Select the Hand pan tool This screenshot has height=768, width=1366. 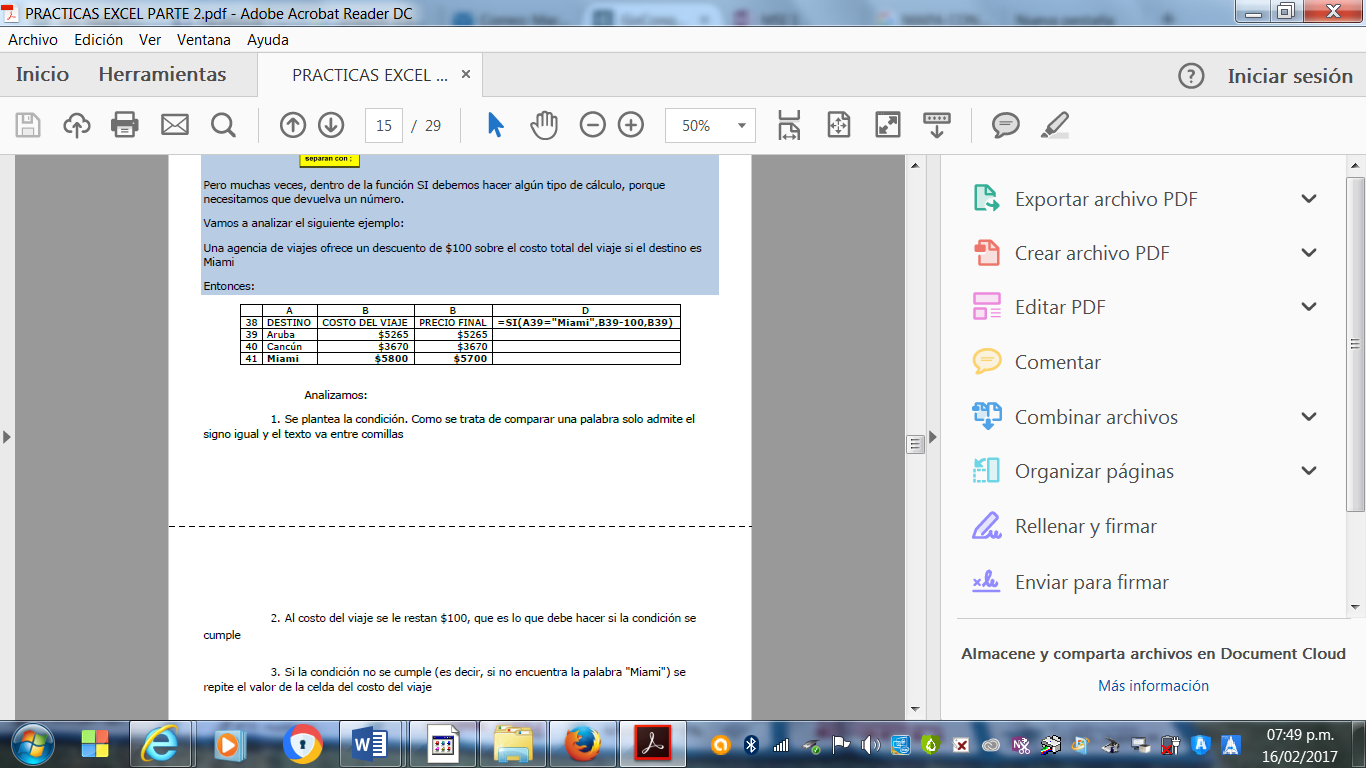tap(543, 125)
